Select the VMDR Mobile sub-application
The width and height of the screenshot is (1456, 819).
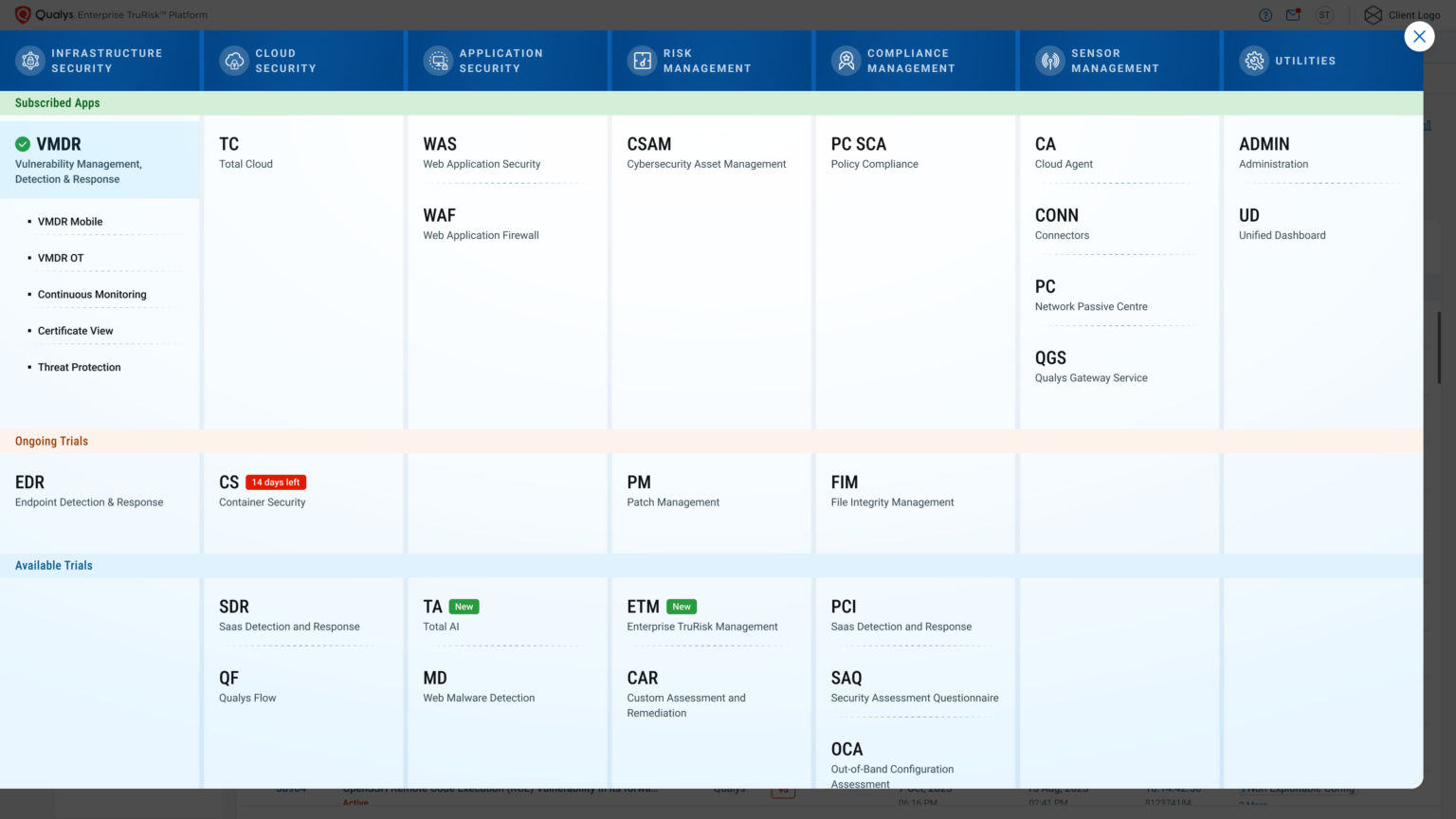pos(70,221)
